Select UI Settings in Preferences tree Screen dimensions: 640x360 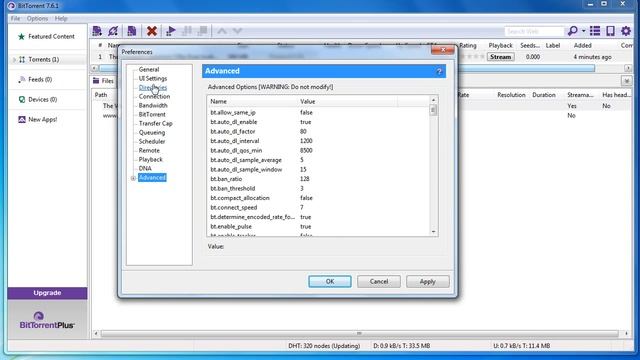click(x=153, y=78)
